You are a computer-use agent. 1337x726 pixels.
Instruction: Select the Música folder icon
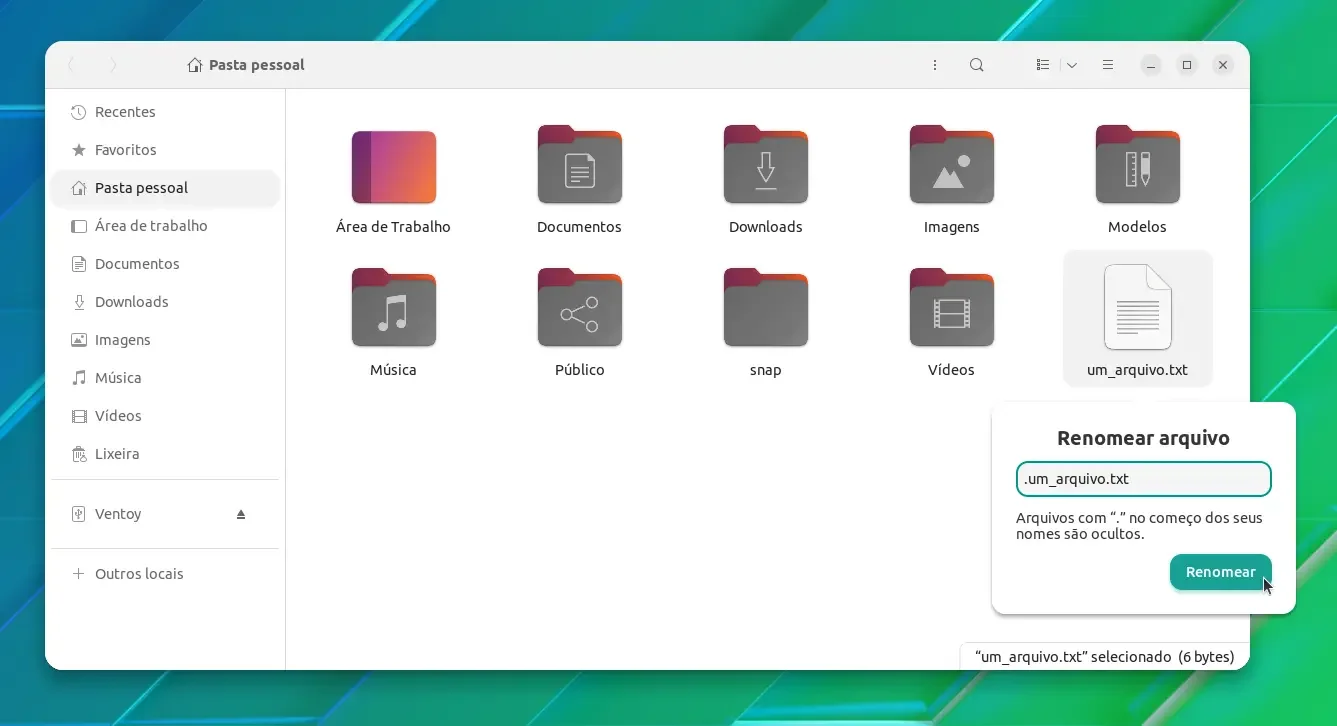pyautogui.click(x=394, y=308)
